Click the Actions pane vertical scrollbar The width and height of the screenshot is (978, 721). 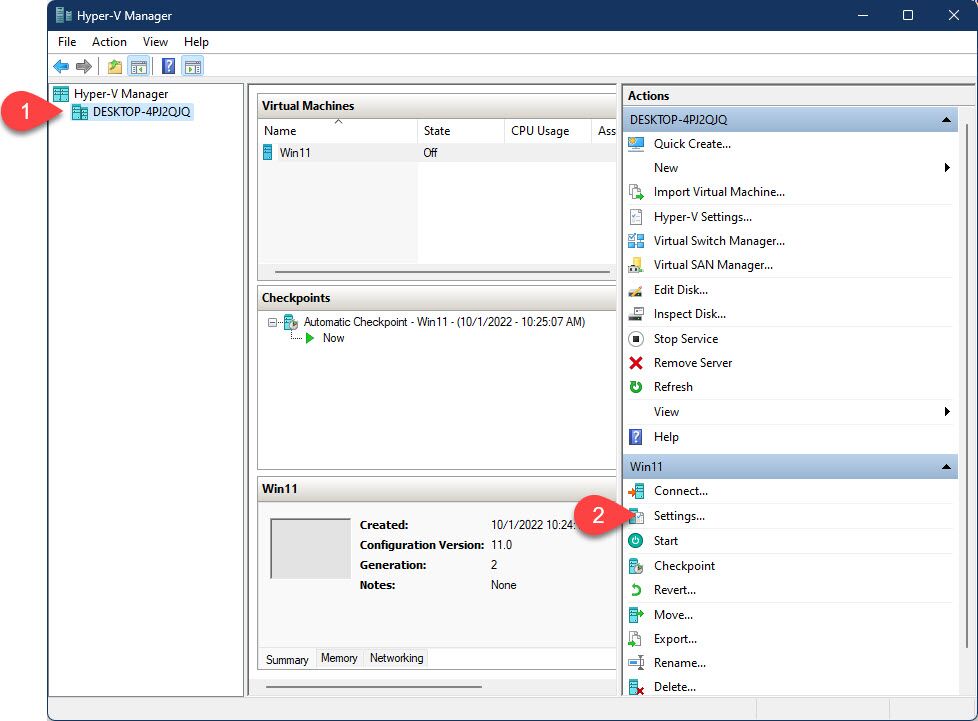point(966,387)
